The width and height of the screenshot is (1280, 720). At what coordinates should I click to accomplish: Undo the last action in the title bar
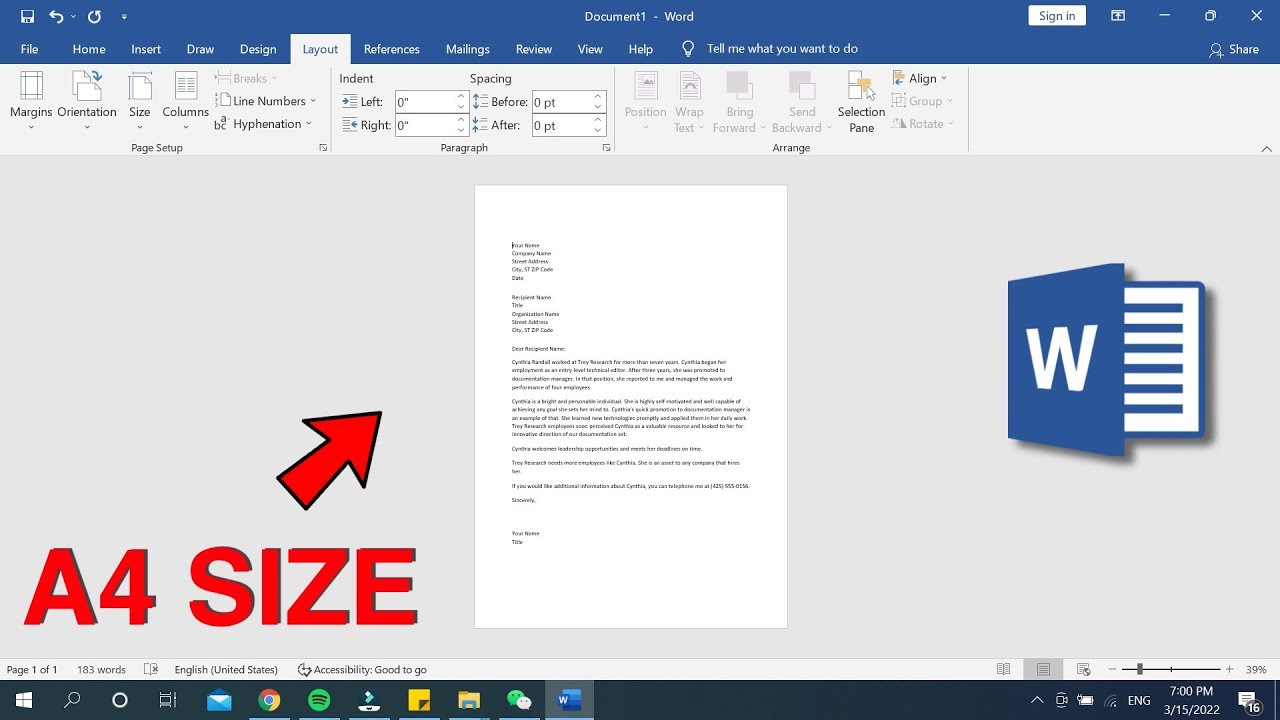(56, 16)
